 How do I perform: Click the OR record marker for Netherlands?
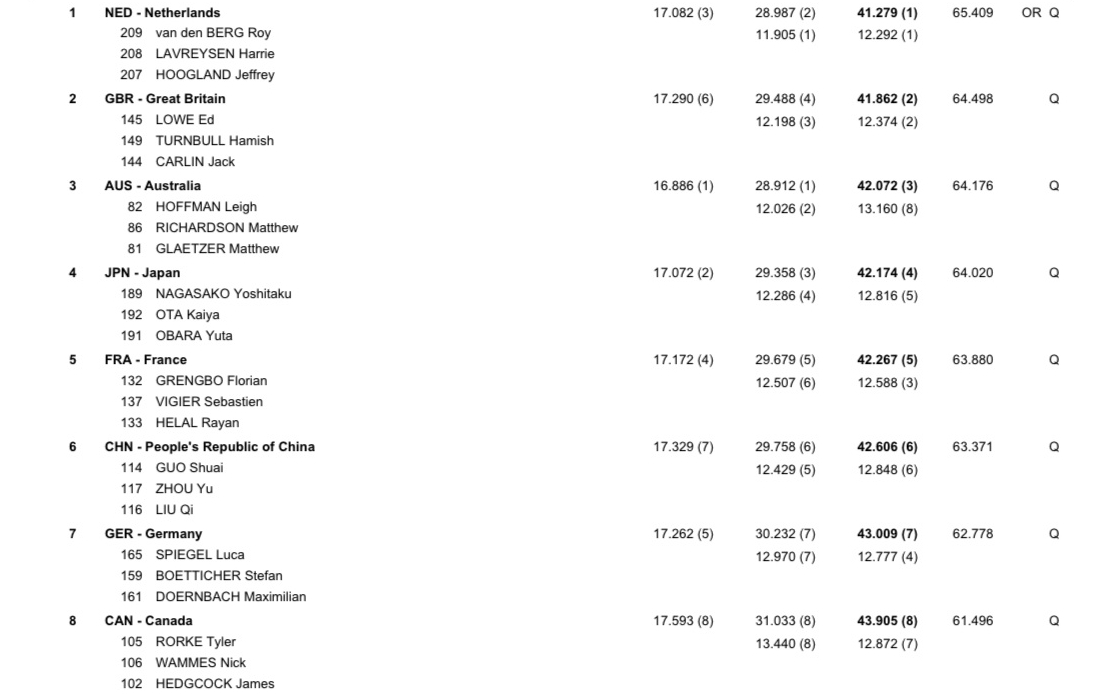pyautogui.click(x=1031, y=13)
